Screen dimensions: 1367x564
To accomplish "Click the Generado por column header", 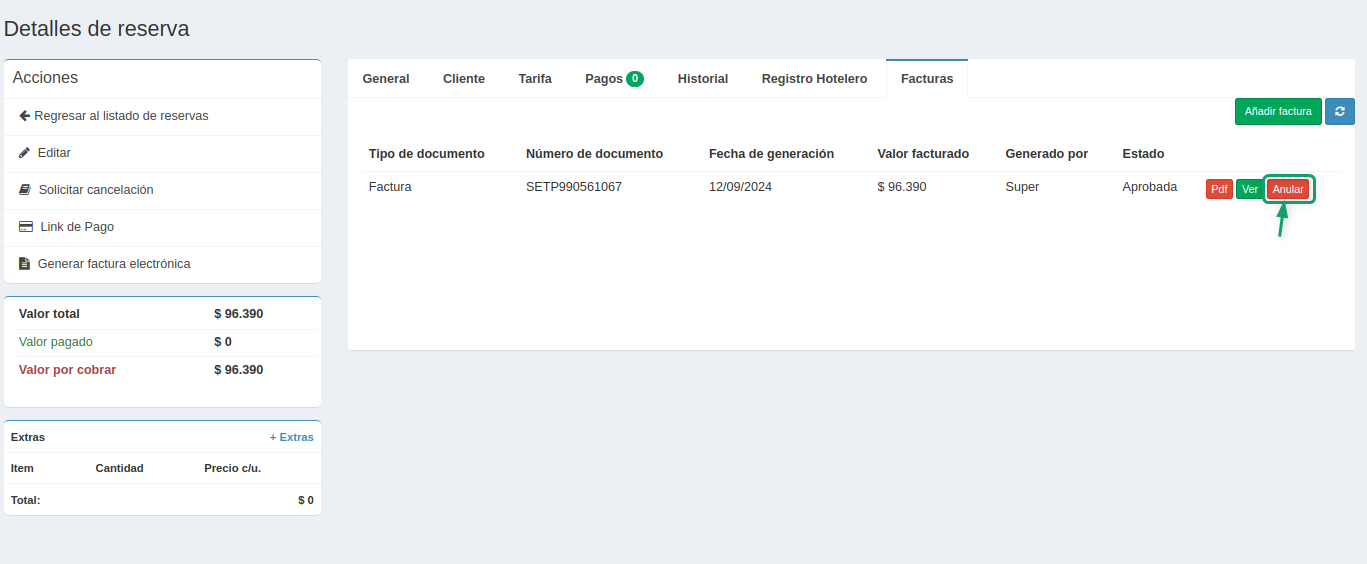I will point(1047,154).
